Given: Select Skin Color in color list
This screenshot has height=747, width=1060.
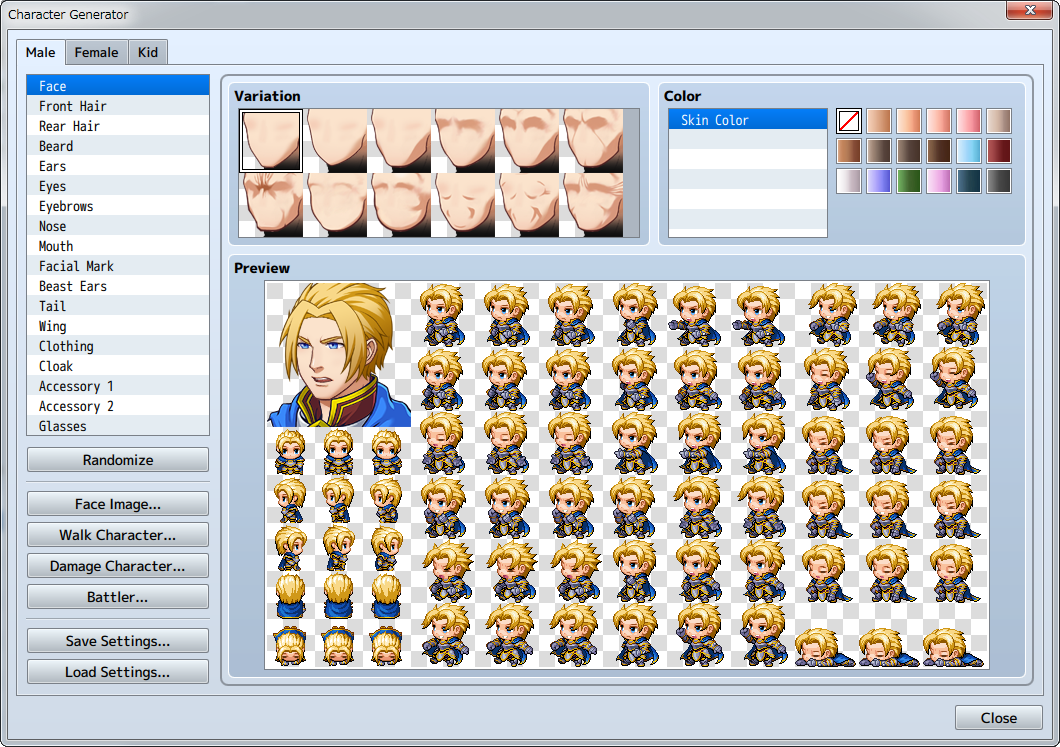Looking at the screenshot, I should [x=748, y=120].
